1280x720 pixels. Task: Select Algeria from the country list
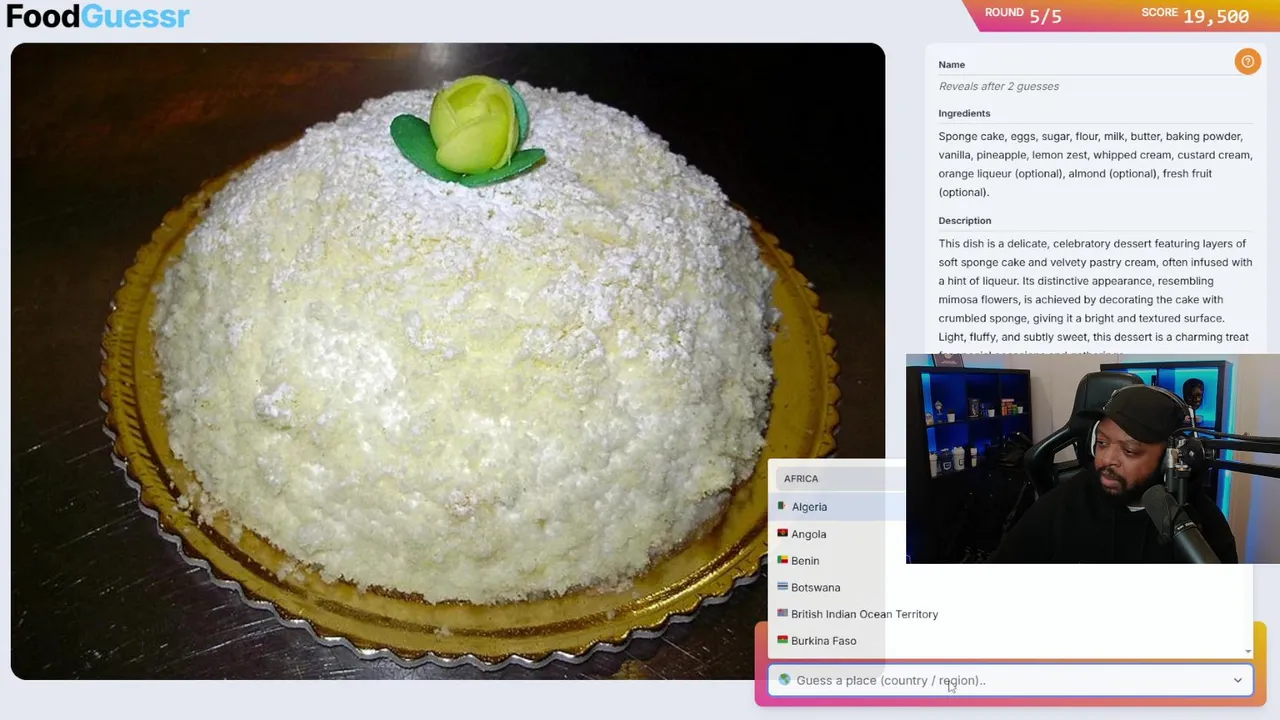coord(809,507)
